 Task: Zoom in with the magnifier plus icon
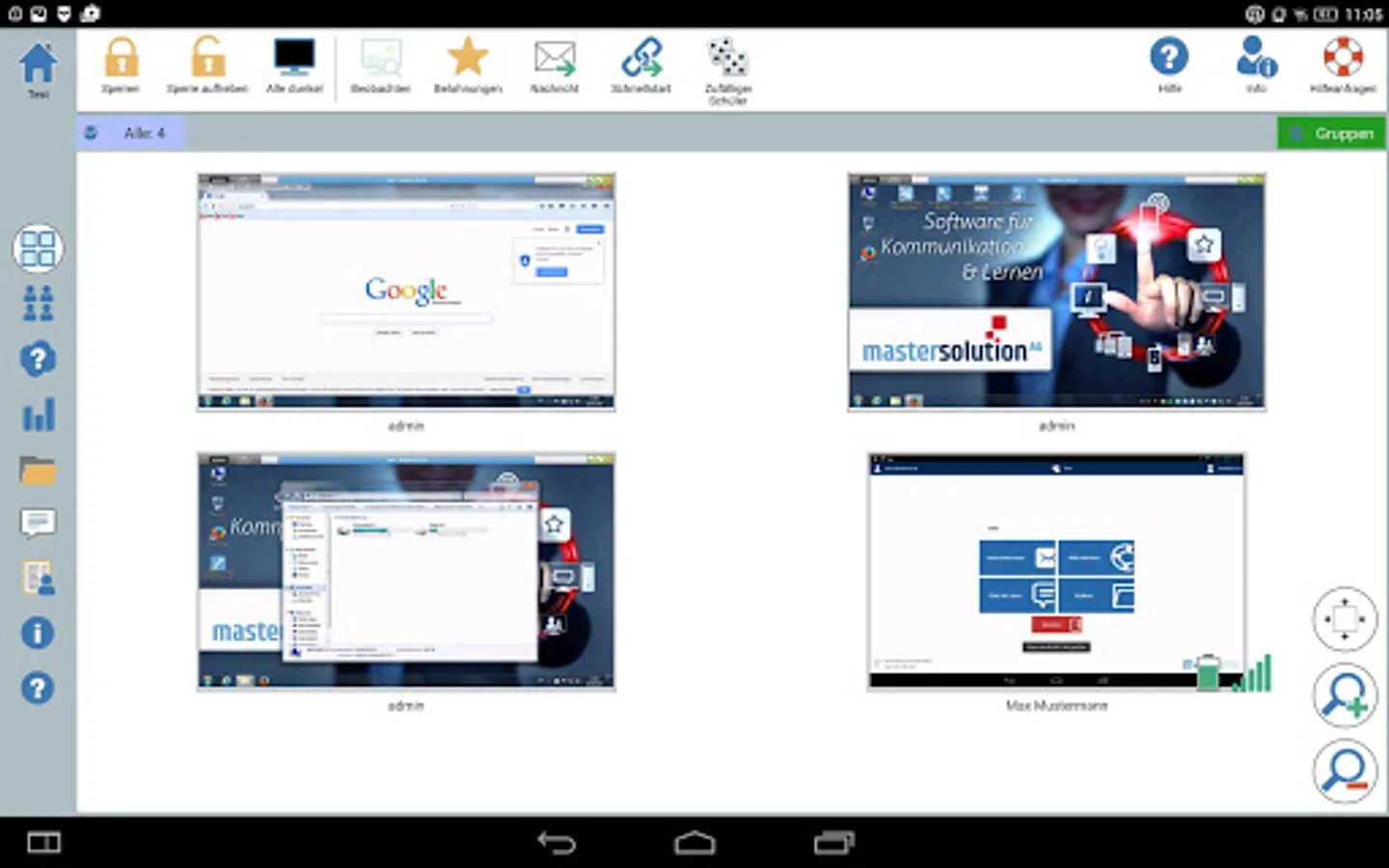click(1345, 694)
